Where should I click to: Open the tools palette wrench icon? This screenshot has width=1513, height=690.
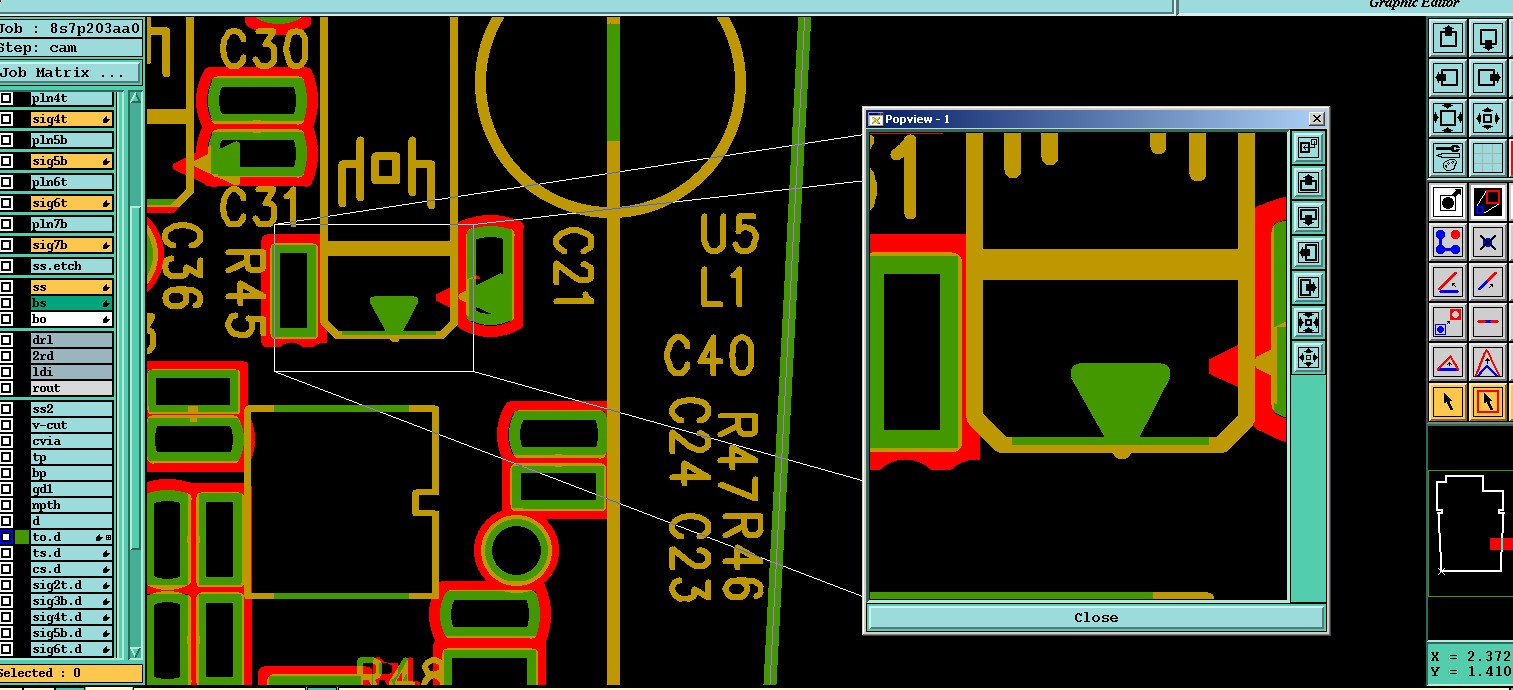(x=1448, y=157)
